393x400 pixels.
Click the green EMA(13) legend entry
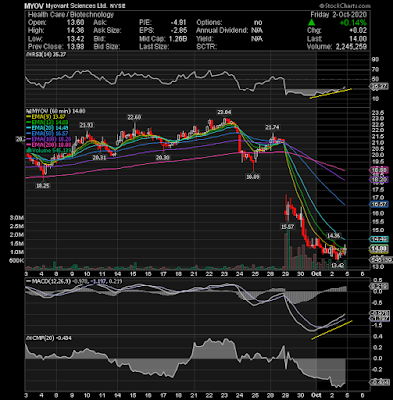pos(48,122)
